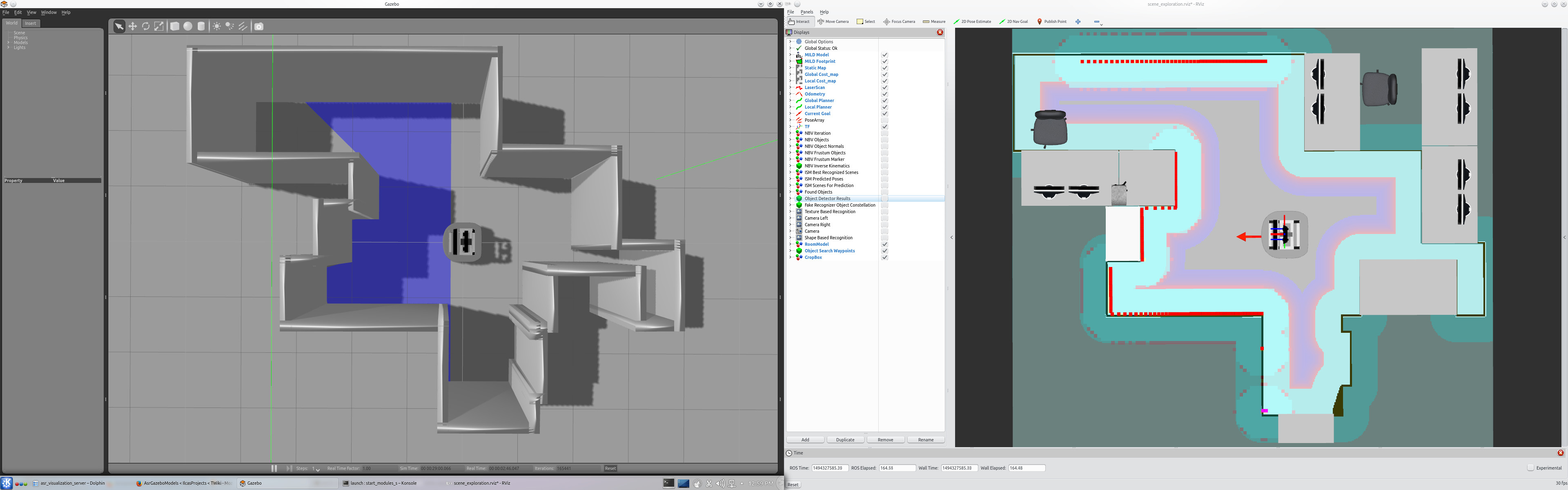Screen dimensions: 1568x490
Task: Expand the Local Cost_map display
Action: pyautogui.click(x=791, y=81)
